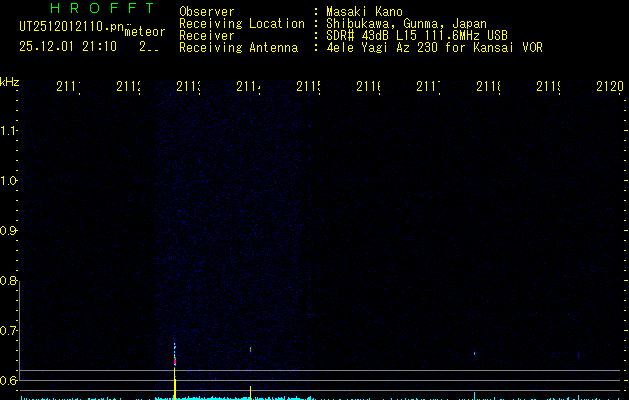
Task: Click the 0.9 kHz axis label
Action: coord(8,231)
